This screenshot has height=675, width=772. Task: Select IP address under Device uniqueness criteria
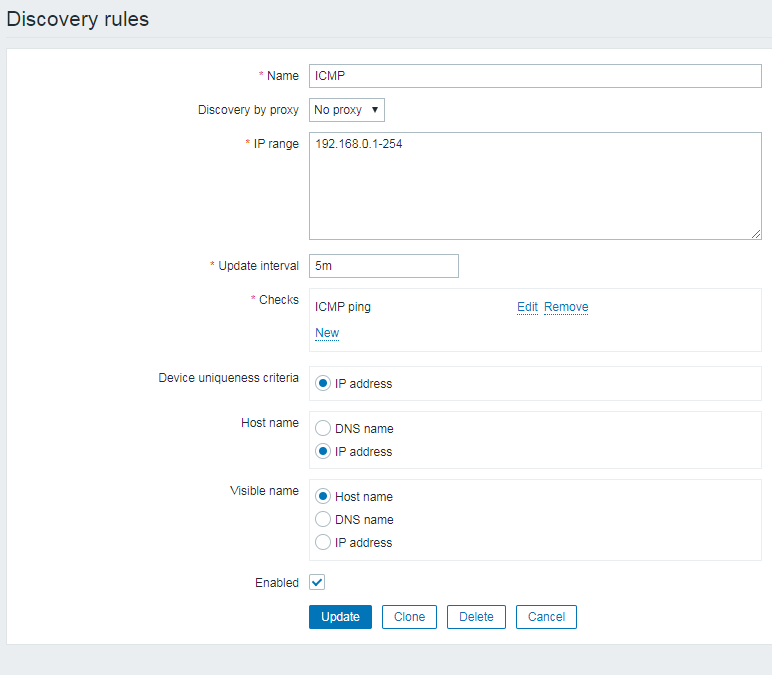(x=323, y=384)
